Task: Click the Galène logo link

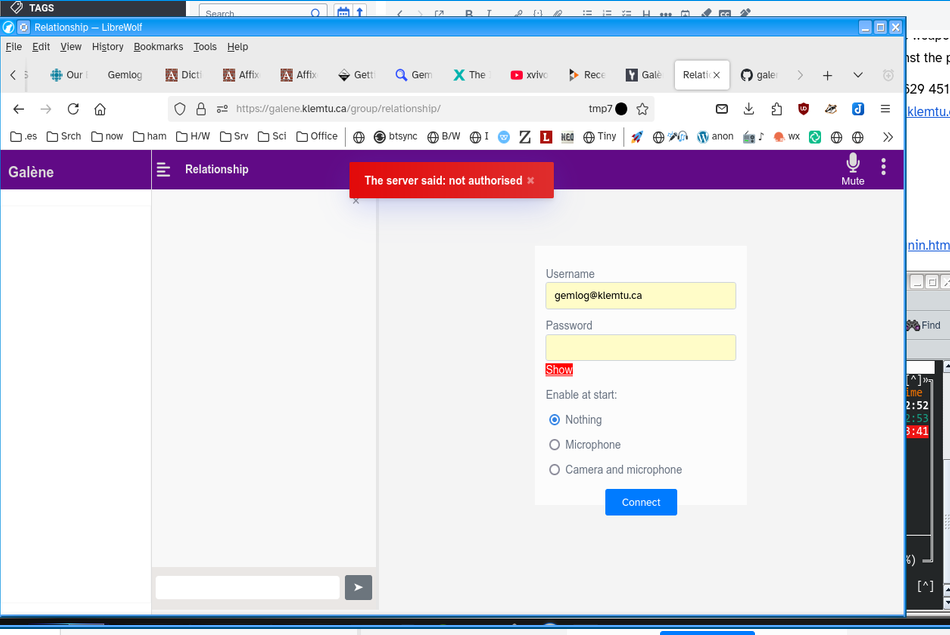Action: click(31, 172)
